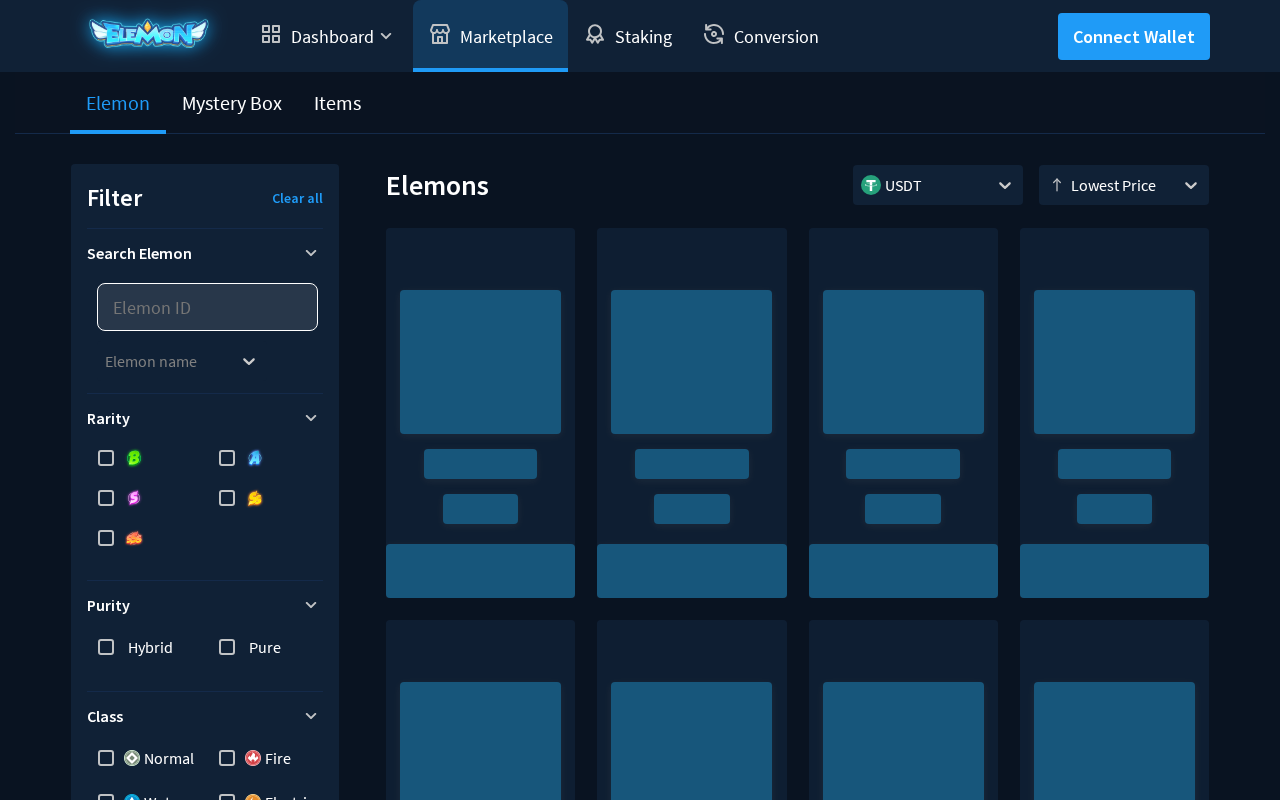Collapse the Rarity filter section
Image resolution: width=1280 pixels, height=800 pixels.
(311, 418)
